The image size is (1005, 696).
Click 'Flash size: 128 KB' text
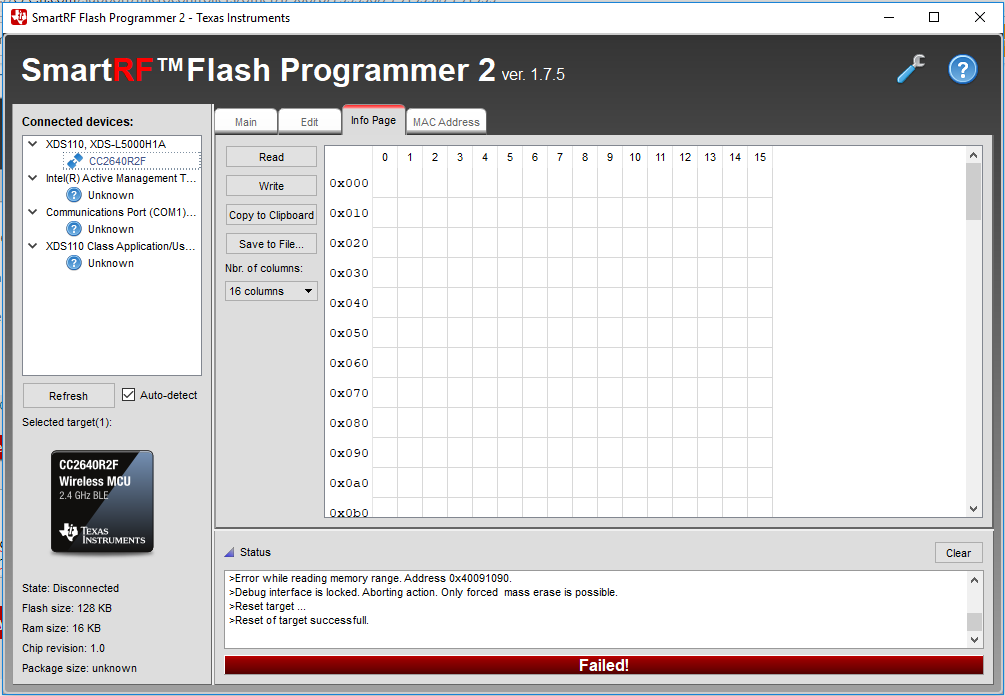coord(67,608)
